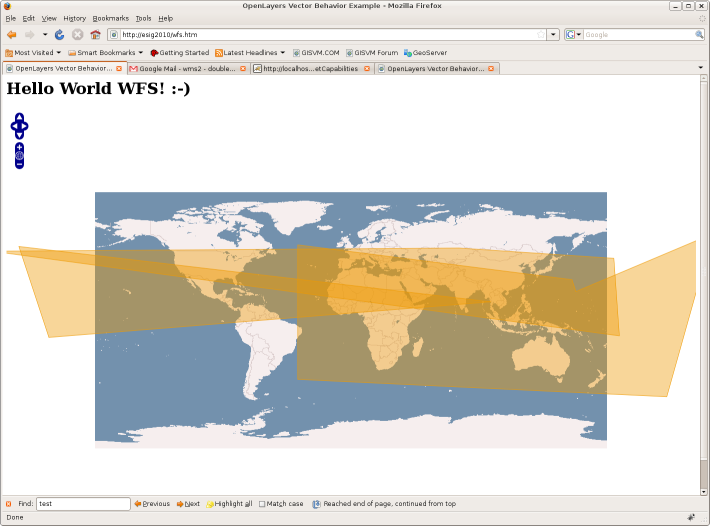The width and height of the screenshot is (710, 526).
Task: Close the find bar with its X icon
Action: click(x=8, y=504)
